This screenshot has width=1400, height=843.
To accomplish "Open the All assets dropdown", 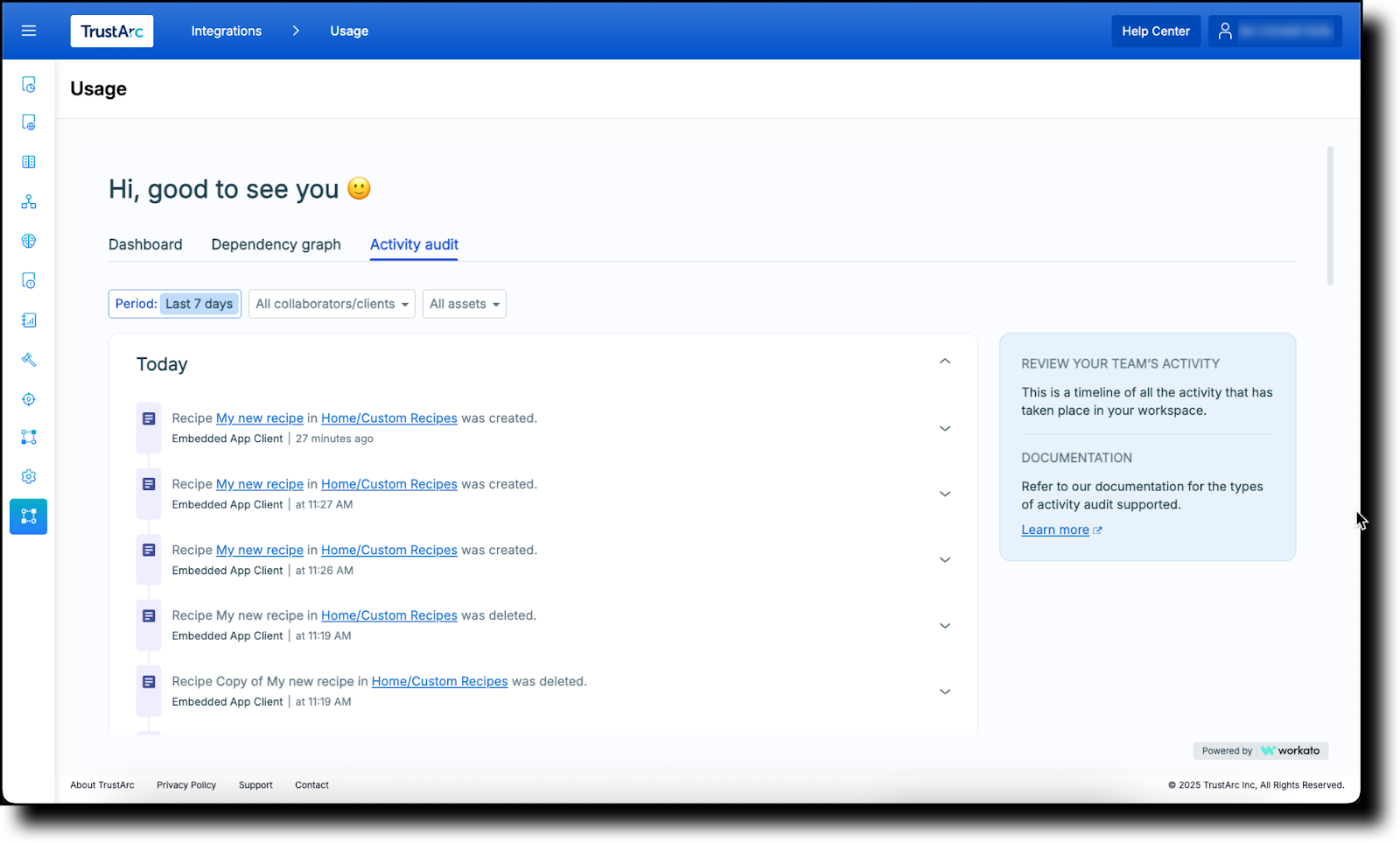I will pyautogui.click(x=464, y=304).
